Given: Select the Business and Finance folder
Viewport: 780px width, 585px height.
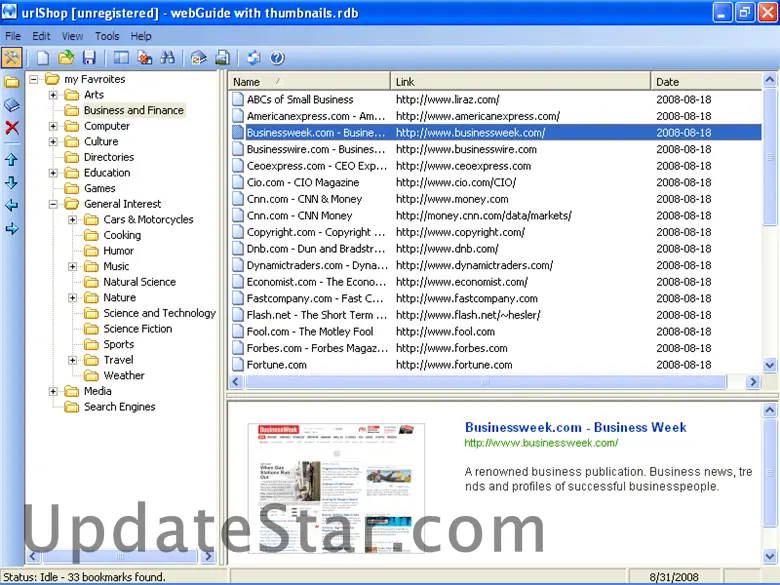Looking at the screenshot, I should pos(133,110).
